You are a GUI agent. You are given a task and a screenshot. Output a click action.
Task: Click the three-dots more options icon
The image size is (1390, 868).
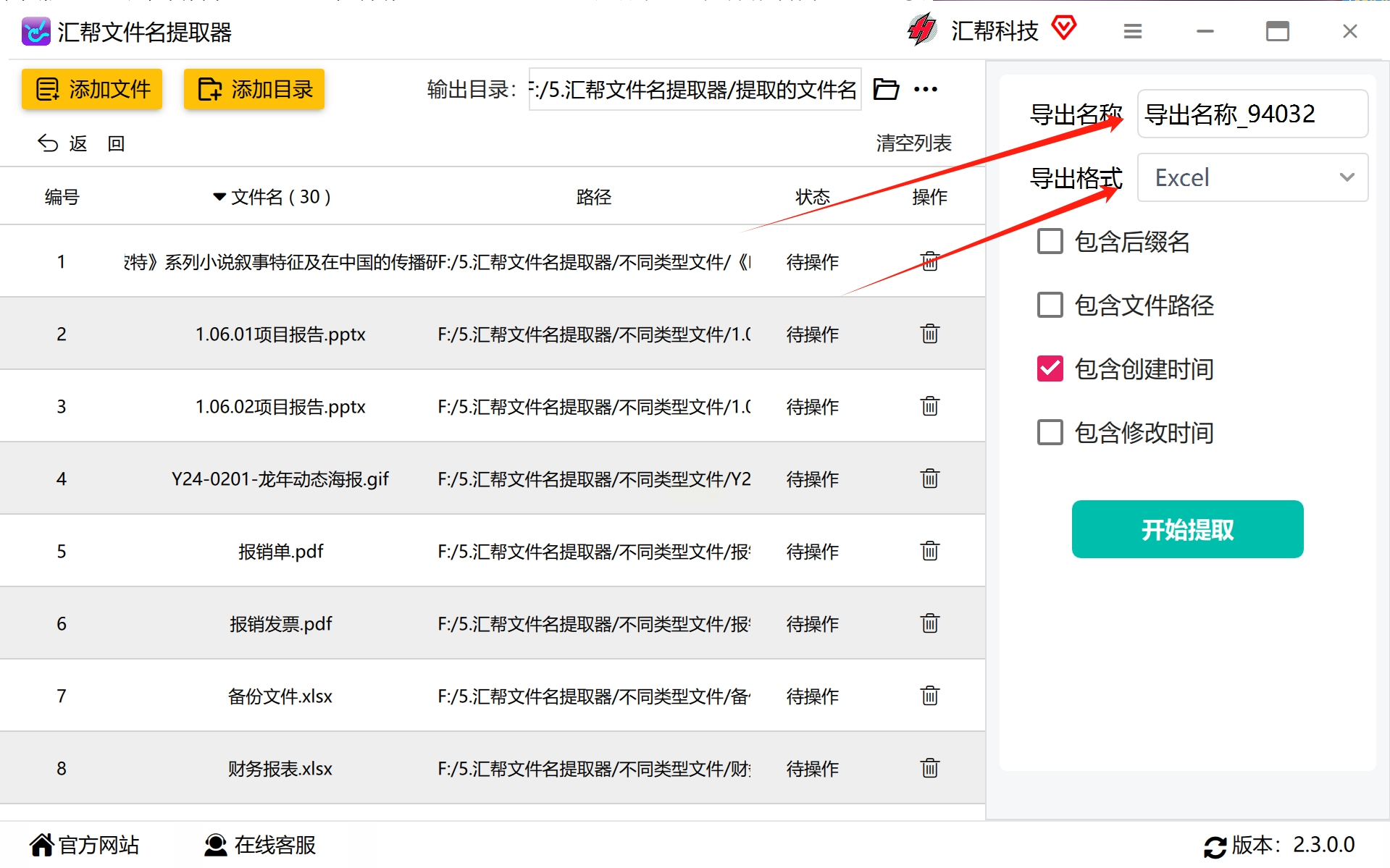click(x=926, y=89)
